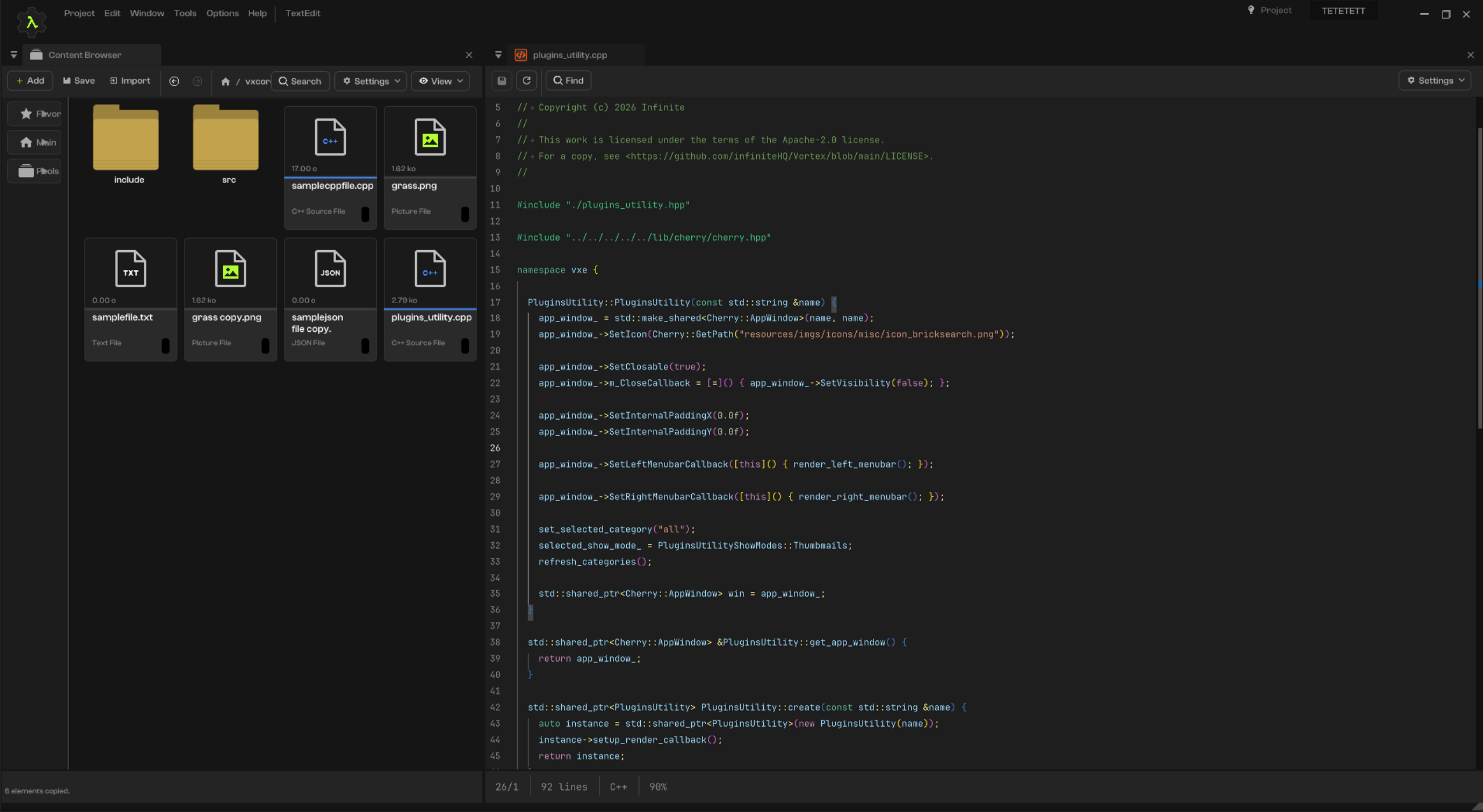Viewport: 1483px width, 812px height.
Task: Click the 'namespace vxe {' code line
Action: [x=557, y=270]
